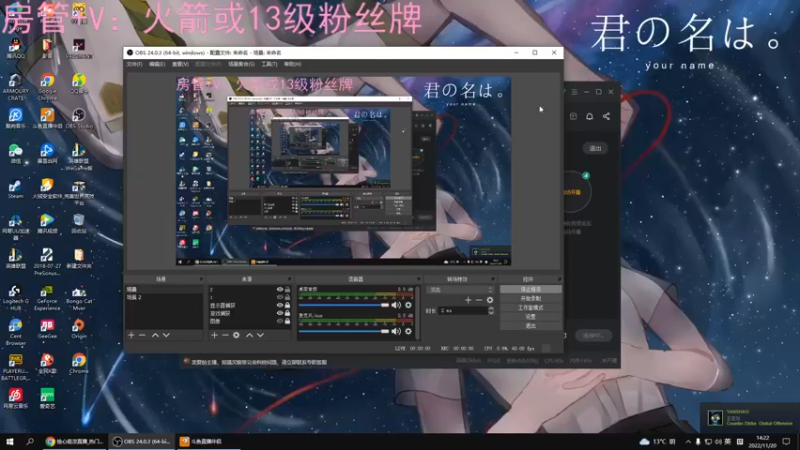Image resolution: width=800 pixels, height=450 pixels.
Task: Toggle lock for 图像 source
Action: pos(287,321)
